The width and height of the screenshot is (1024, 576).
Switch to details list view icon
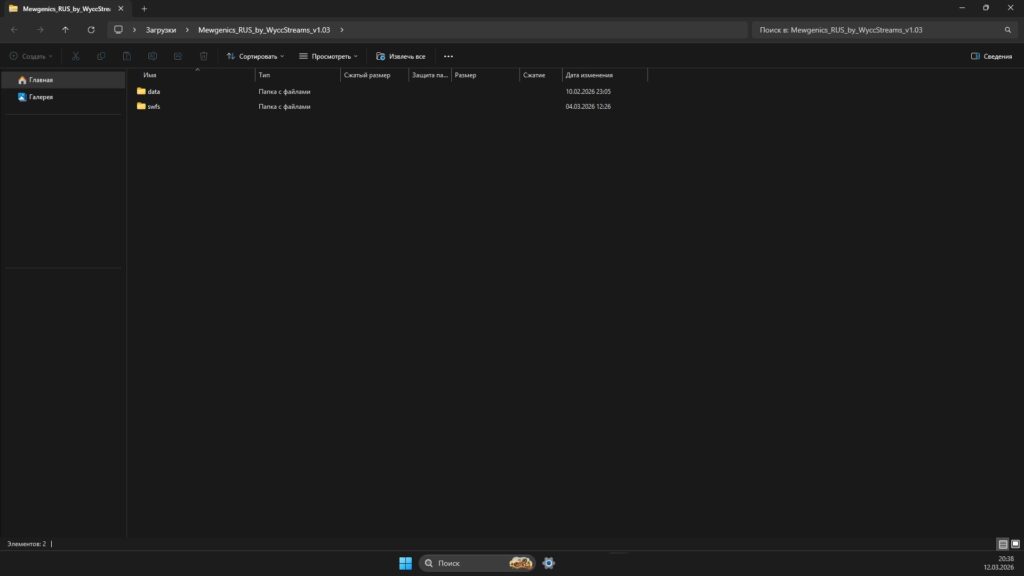1002,544
